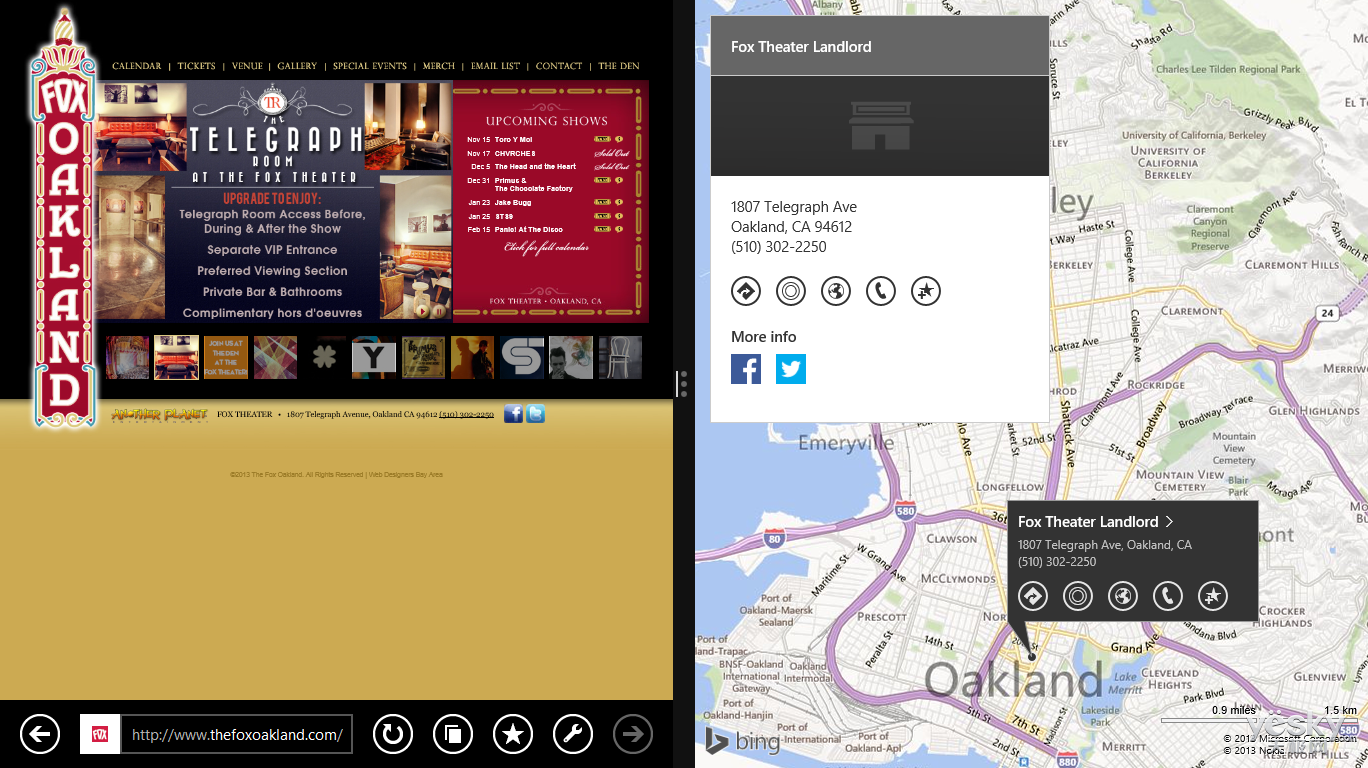Screen dimensions: 1368x768
Task: Select the theater interior thumbnail
Action: coord(128,357)
